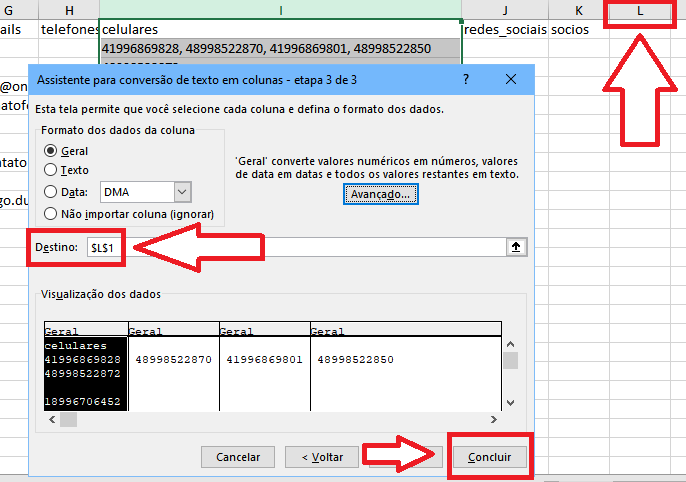Click the help question mark icon
The width and height of the screenshot is (686, 482).
click(x=466, y=78)
